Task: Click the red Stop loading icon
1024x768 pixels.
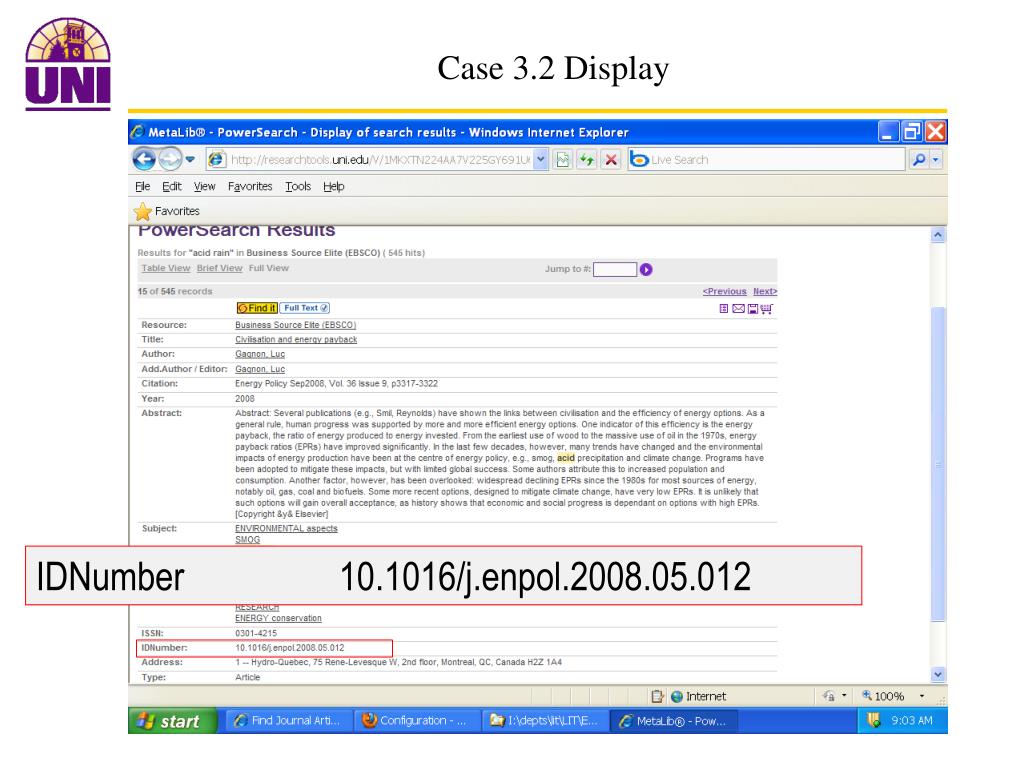Action: click(611, 159)
